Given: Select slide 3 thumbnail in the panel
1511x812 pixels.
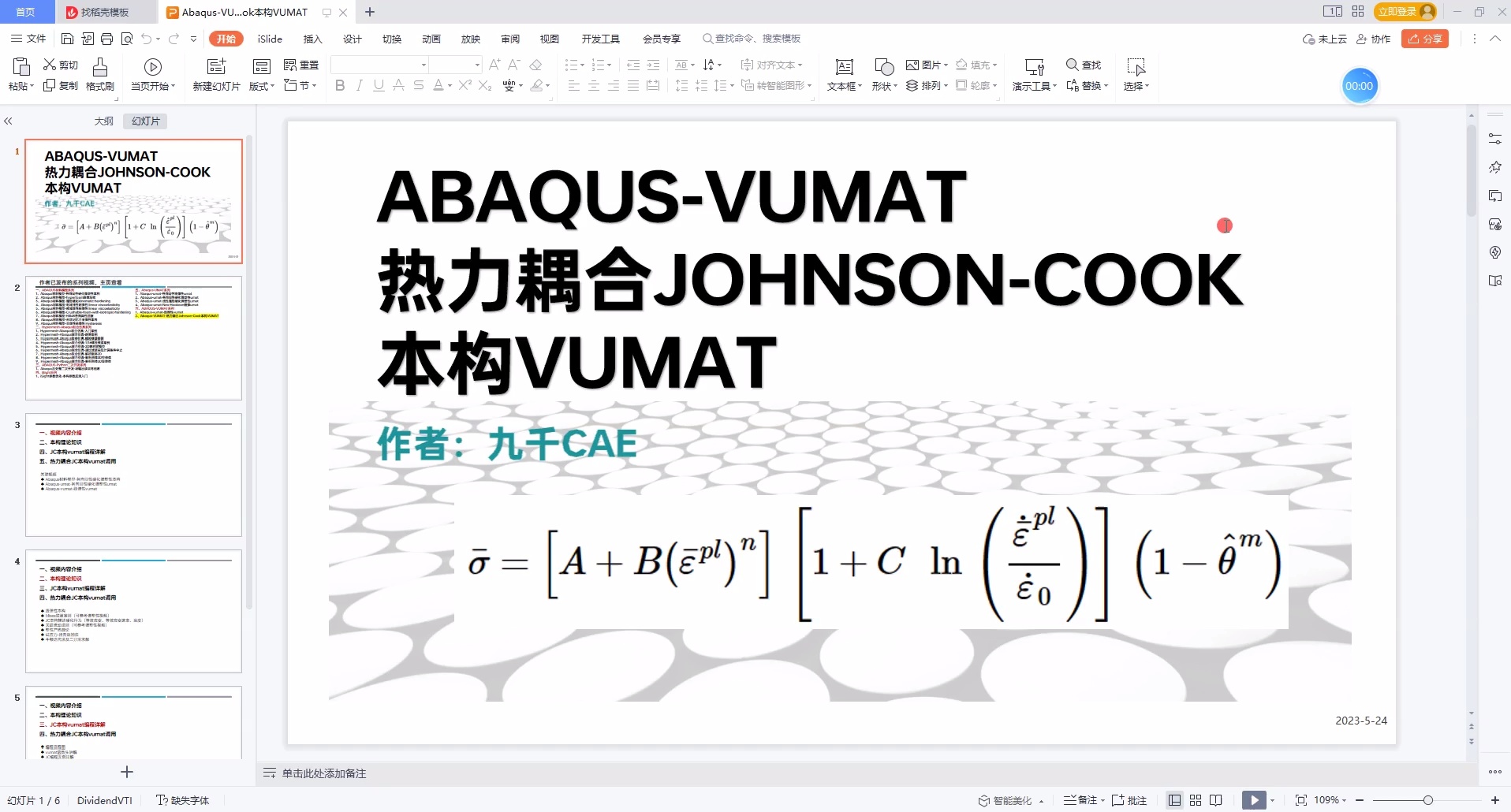Looking at the screenshot, I should click(132, 475).
